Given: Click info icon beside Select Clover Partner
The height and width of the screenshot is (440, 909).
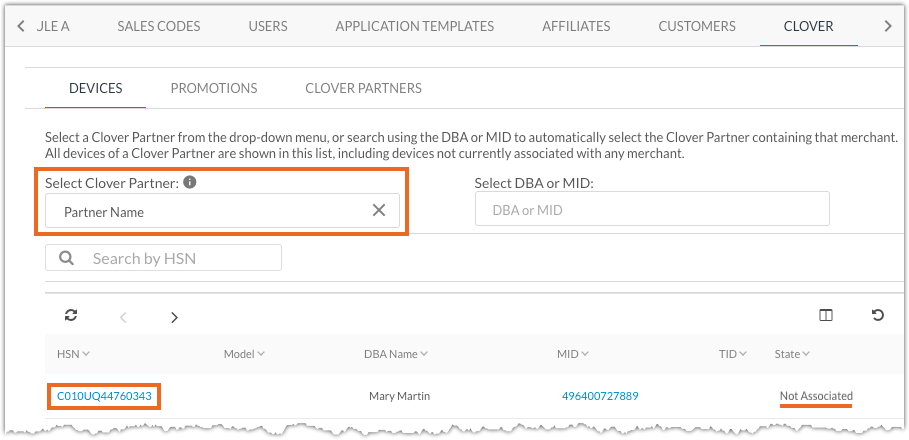Looking at the screenshot, I should (x=190, y=182).
